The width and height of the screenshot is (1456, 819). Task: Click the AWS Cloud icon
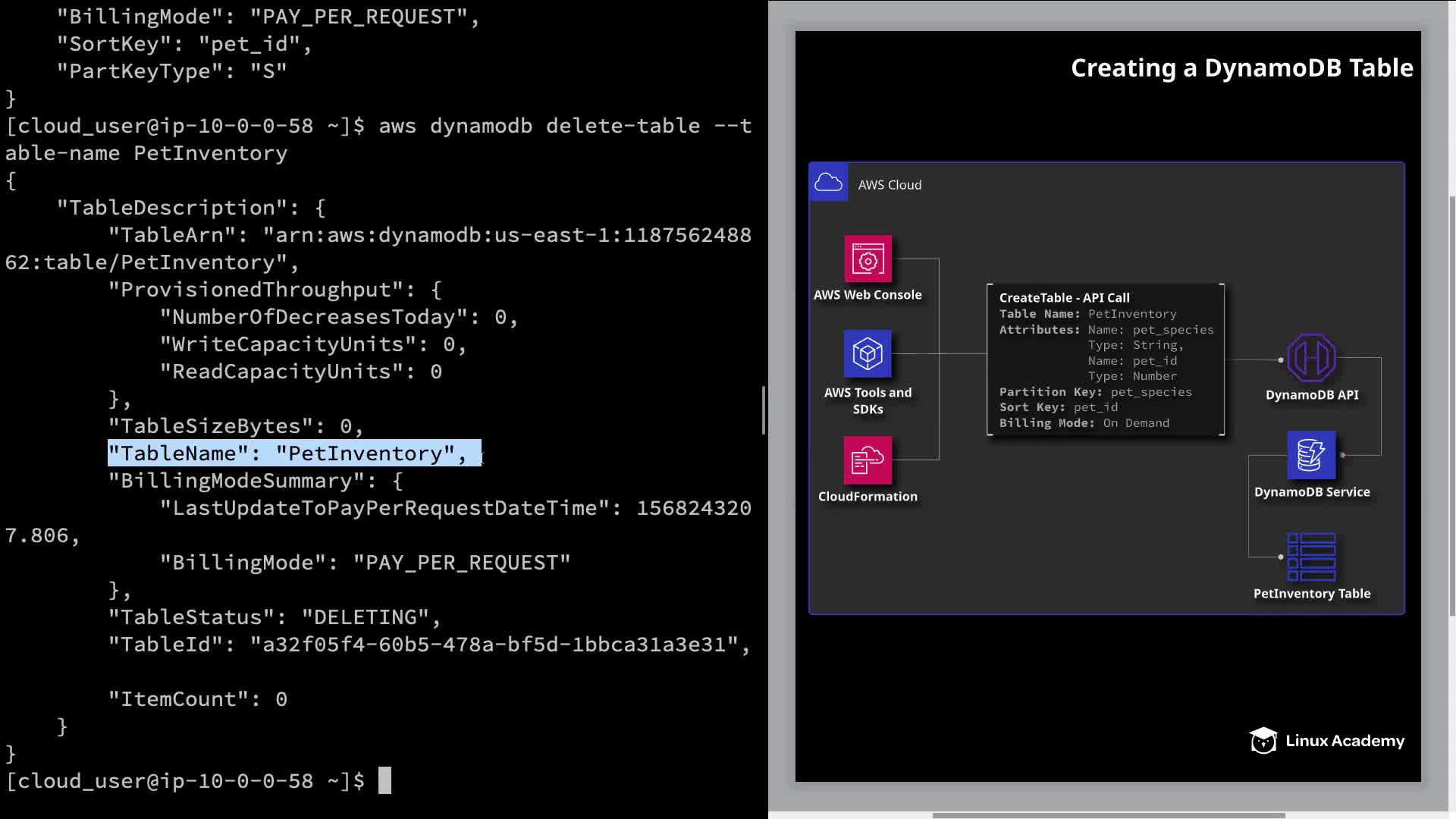(828, 183)
